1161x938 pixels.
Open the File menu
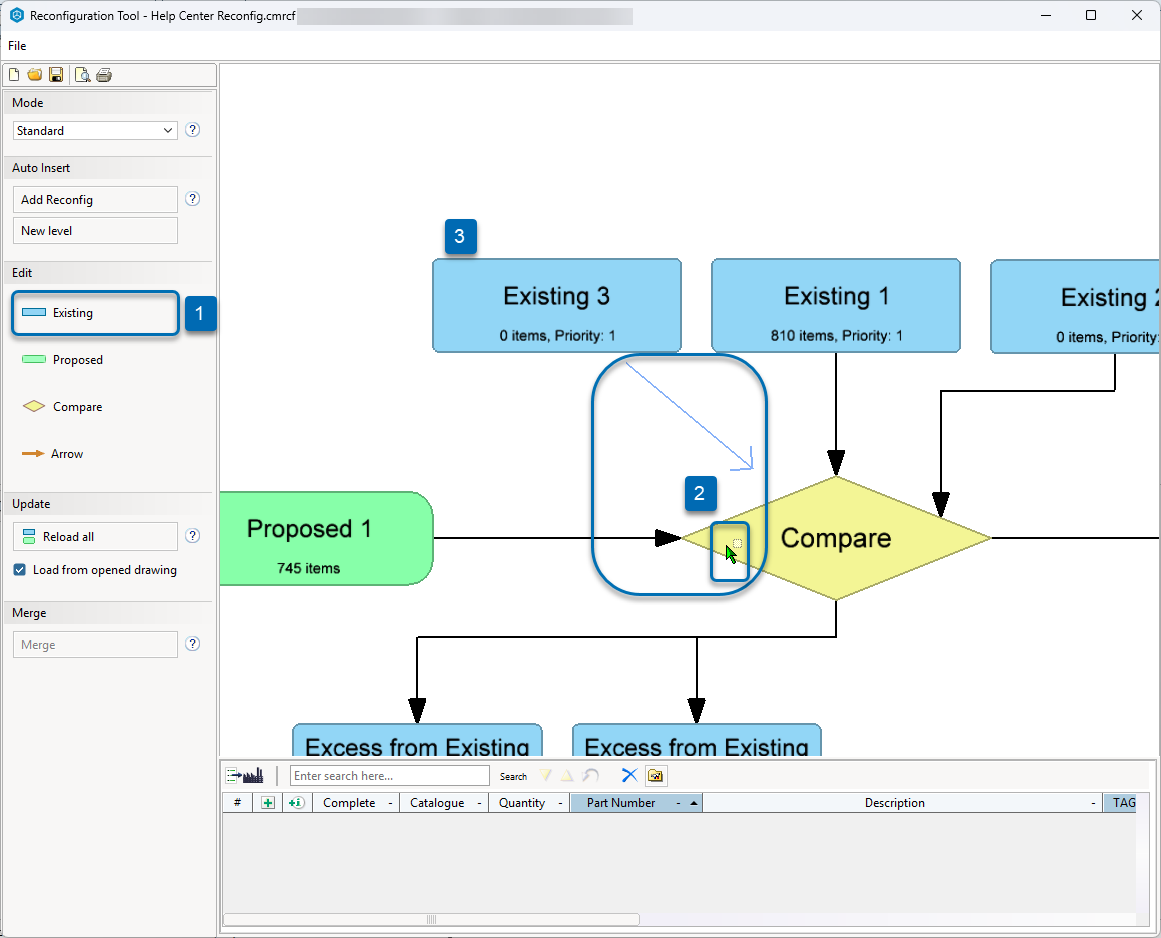pos(17,46)
